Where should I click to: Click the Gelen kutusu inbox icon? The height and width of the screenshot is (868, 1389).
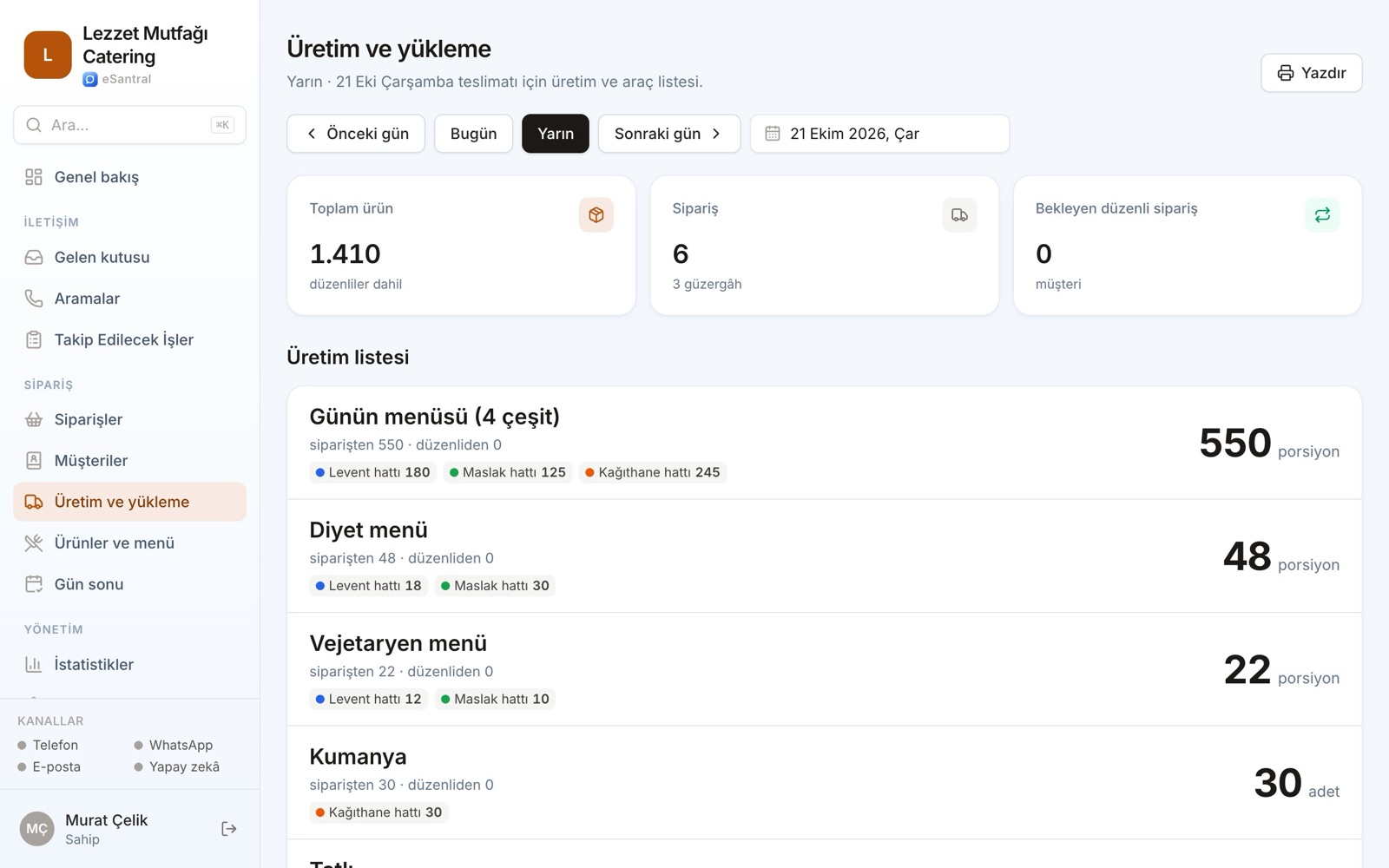[x=34, y=257]
